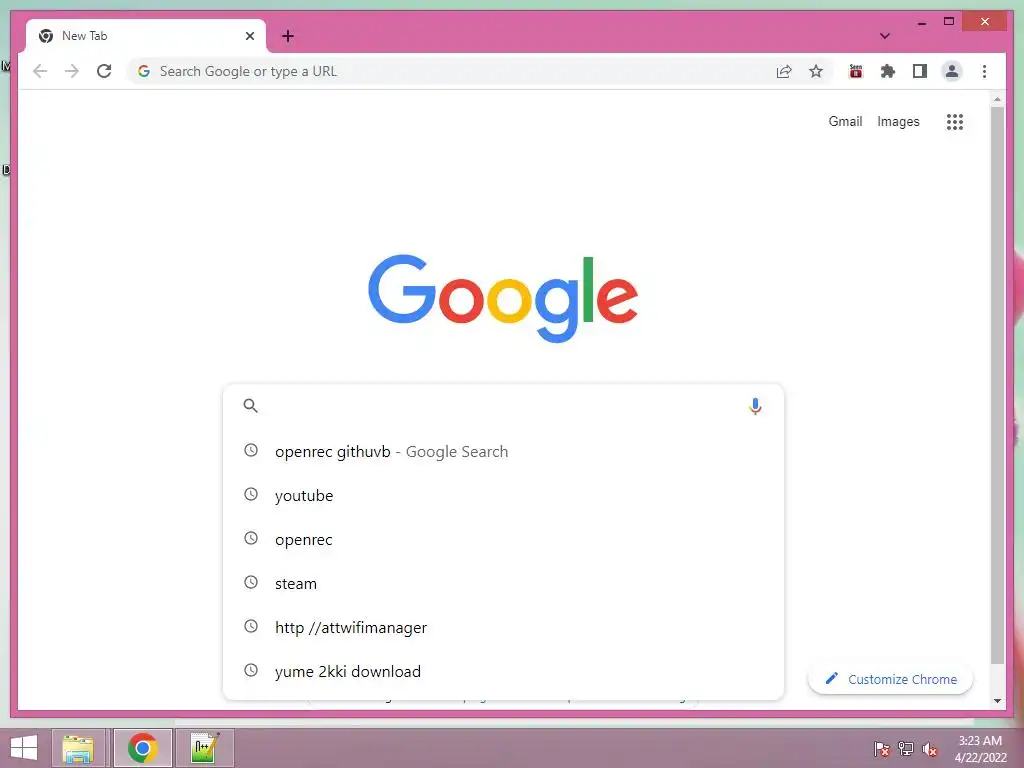Select the New Tab tab
The width and height of the screenshot is (1024, 768).
146,36
